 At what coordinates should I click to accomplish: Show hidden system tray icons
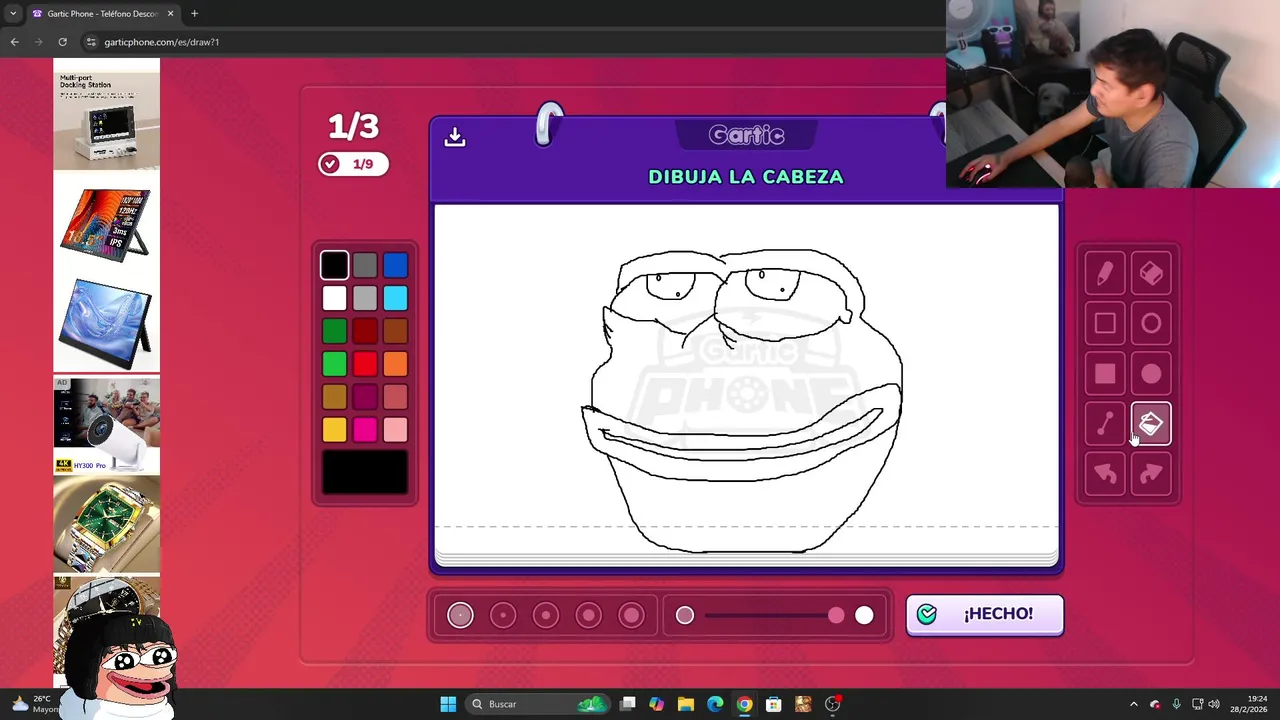[x=1133, y=704]
